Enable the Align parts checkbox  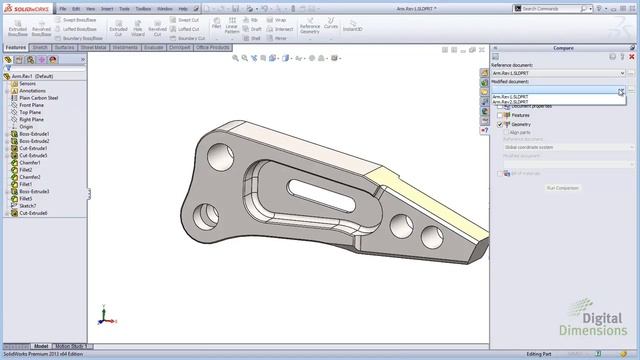[506, 133]
